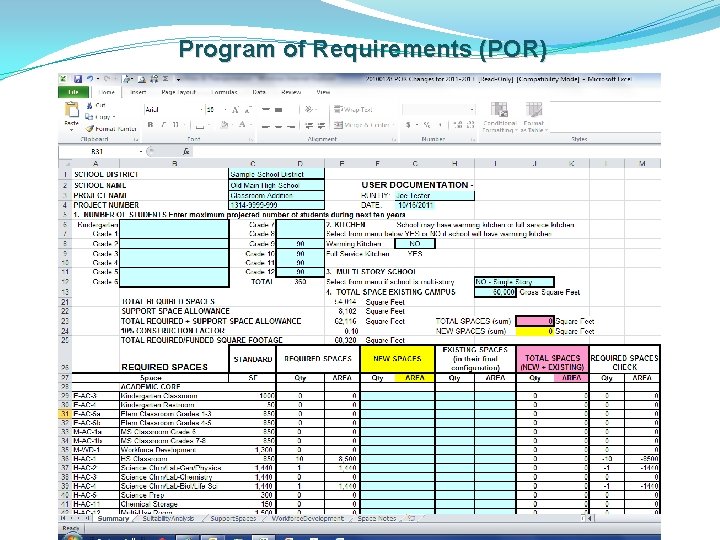The width and height of the screenshot is (720, 540).
Task: Click the Undo arrow icon
Action: pyautogui.click(x=90, y=79)
